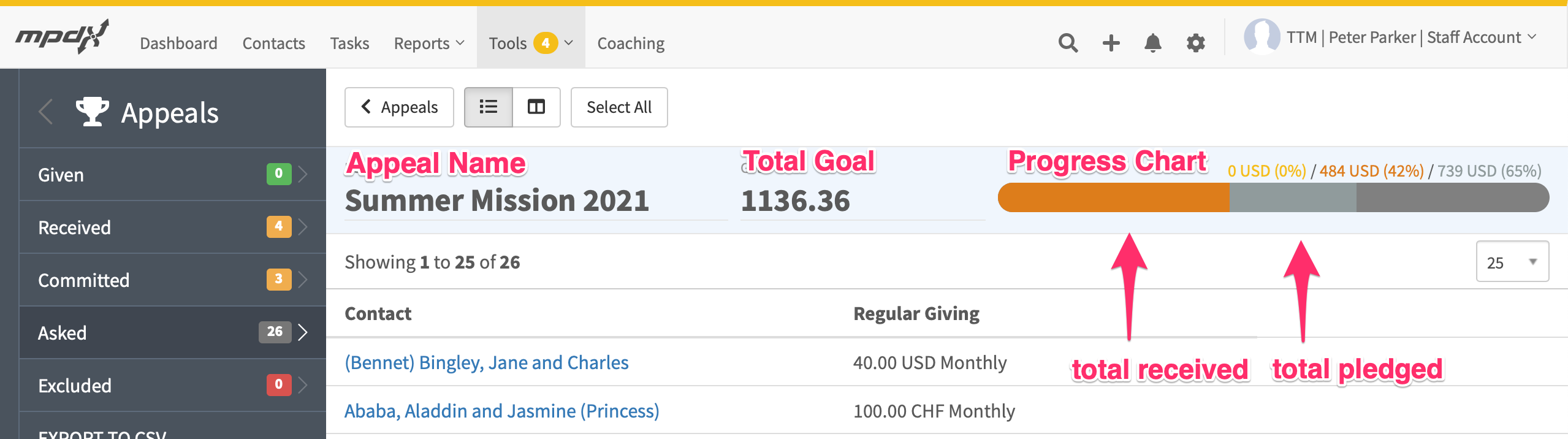
Task: Open settings gear icon
Action: click(x=1195, y=43)
